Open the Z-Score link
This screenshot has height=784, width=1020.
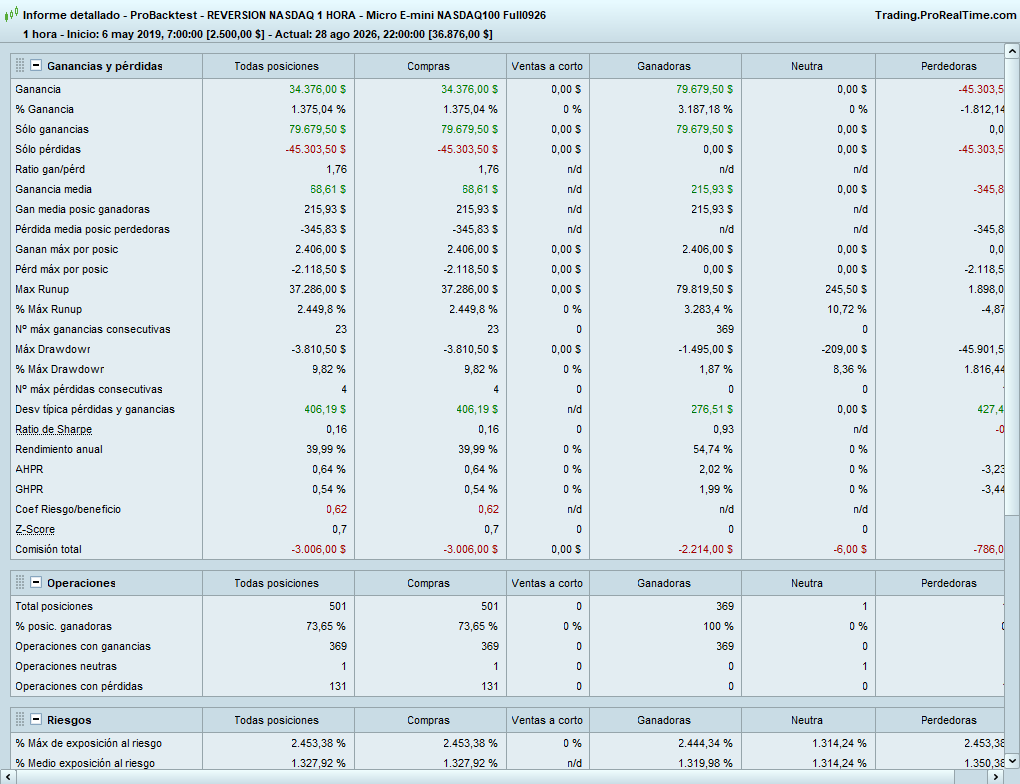click(x=35, y=530)
